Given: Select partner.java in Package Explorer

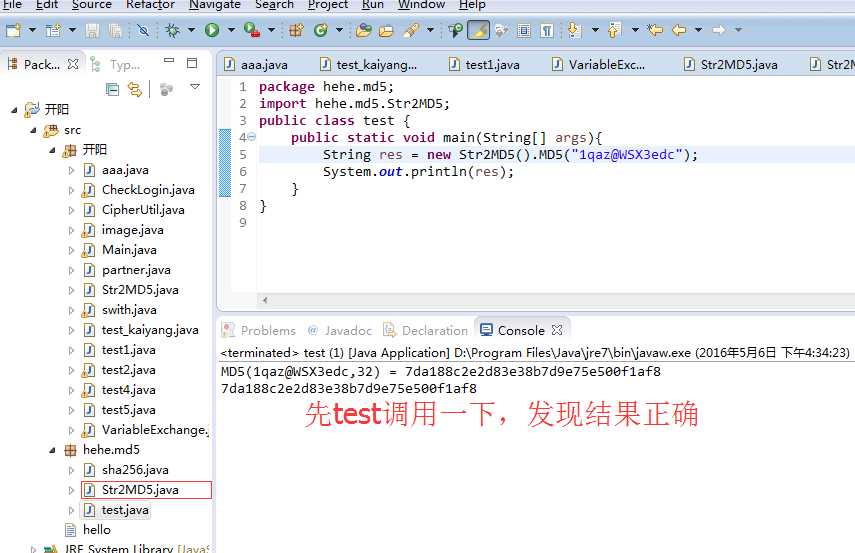Looking at the screenshot, I should click(127, 270).
